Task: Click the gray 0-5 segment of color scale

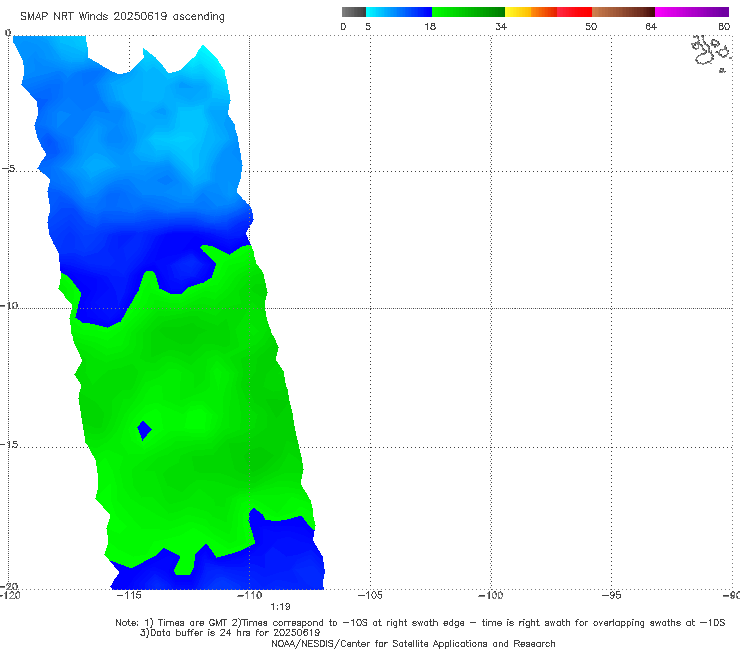Action: (354, 12)
